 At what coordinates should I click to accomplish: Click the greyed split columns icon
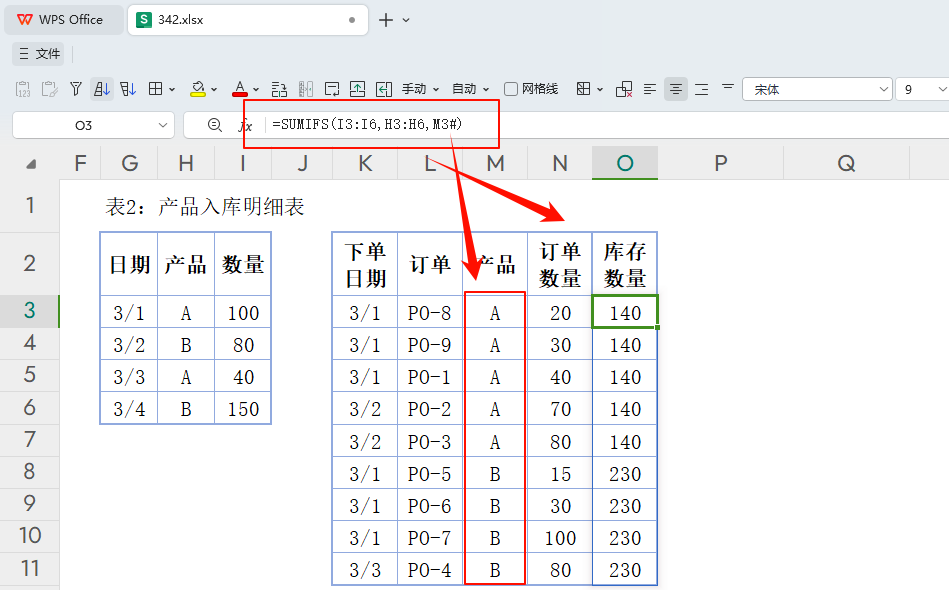[306, 90]
